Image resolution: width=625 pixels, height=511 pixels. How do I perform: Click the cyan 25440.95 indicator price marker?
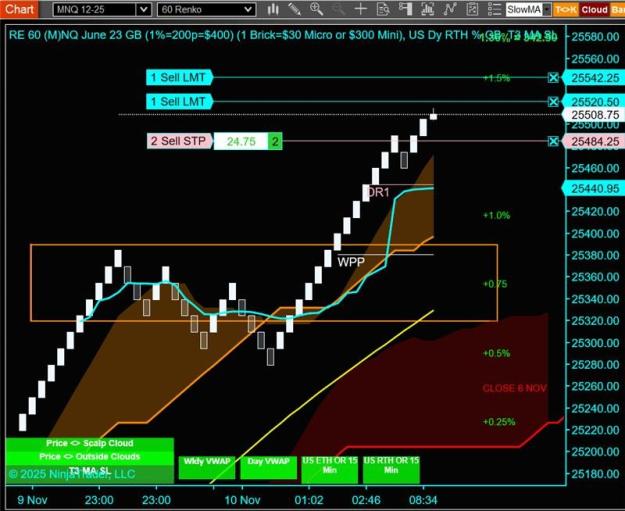[594, 189]
